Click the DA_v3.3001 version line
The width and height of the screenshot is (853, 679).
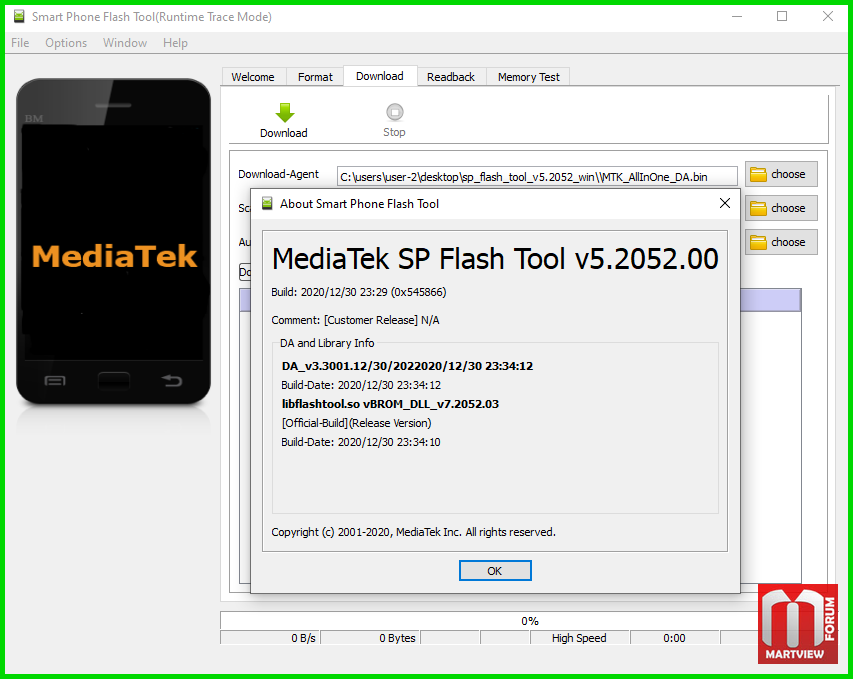click(407, 366)
